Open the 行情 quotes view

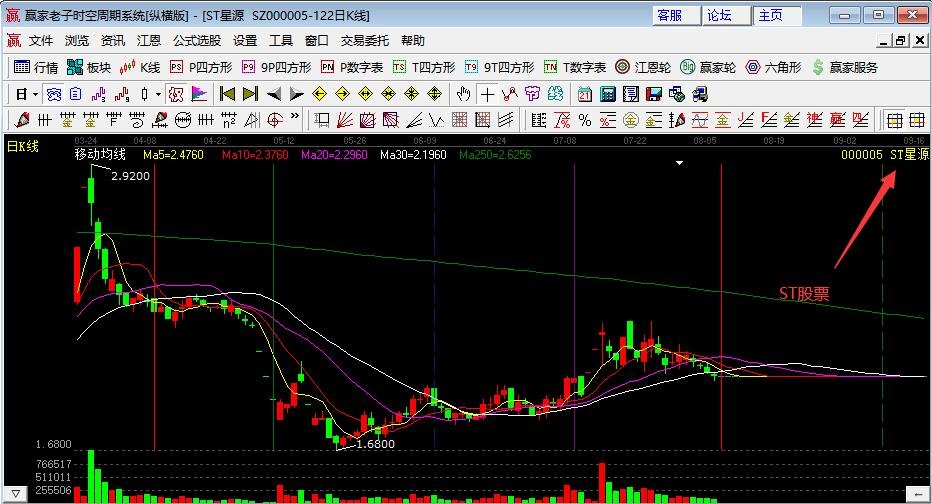pos(36,67)
